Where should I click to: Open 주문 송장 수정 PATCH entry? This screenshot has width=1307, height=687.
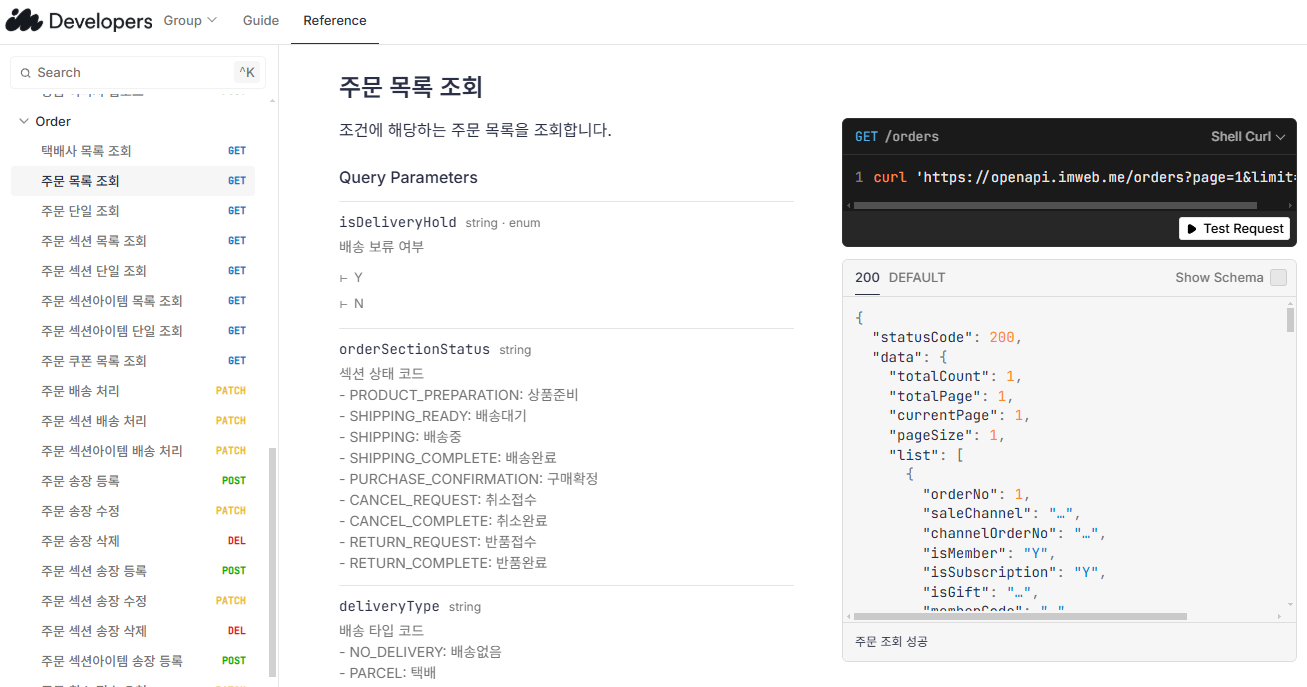click(x=133, y=511)
